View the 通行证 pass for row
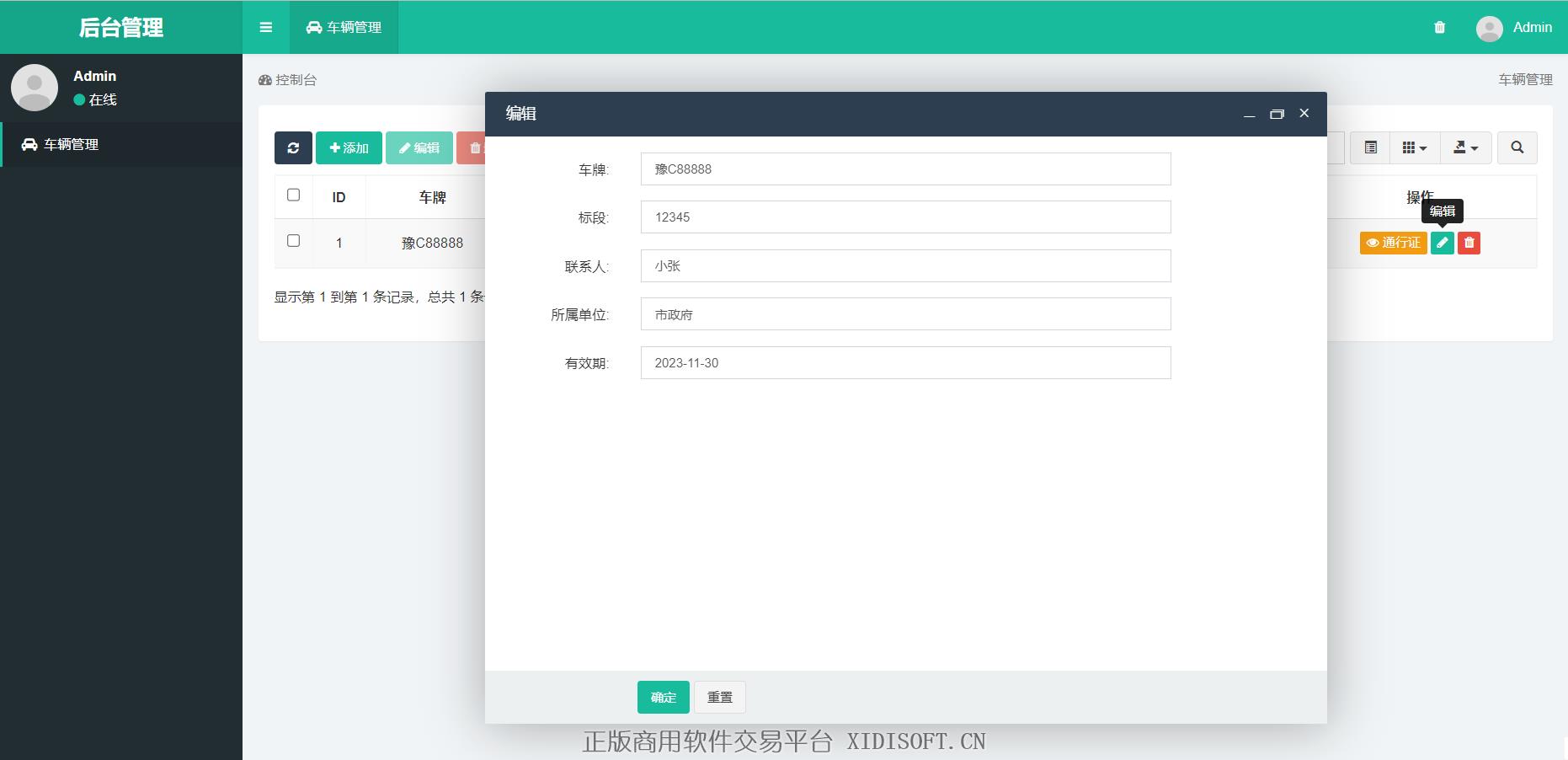The width and height of the screenshot is (1568, 760). (x=1393, y=243)
